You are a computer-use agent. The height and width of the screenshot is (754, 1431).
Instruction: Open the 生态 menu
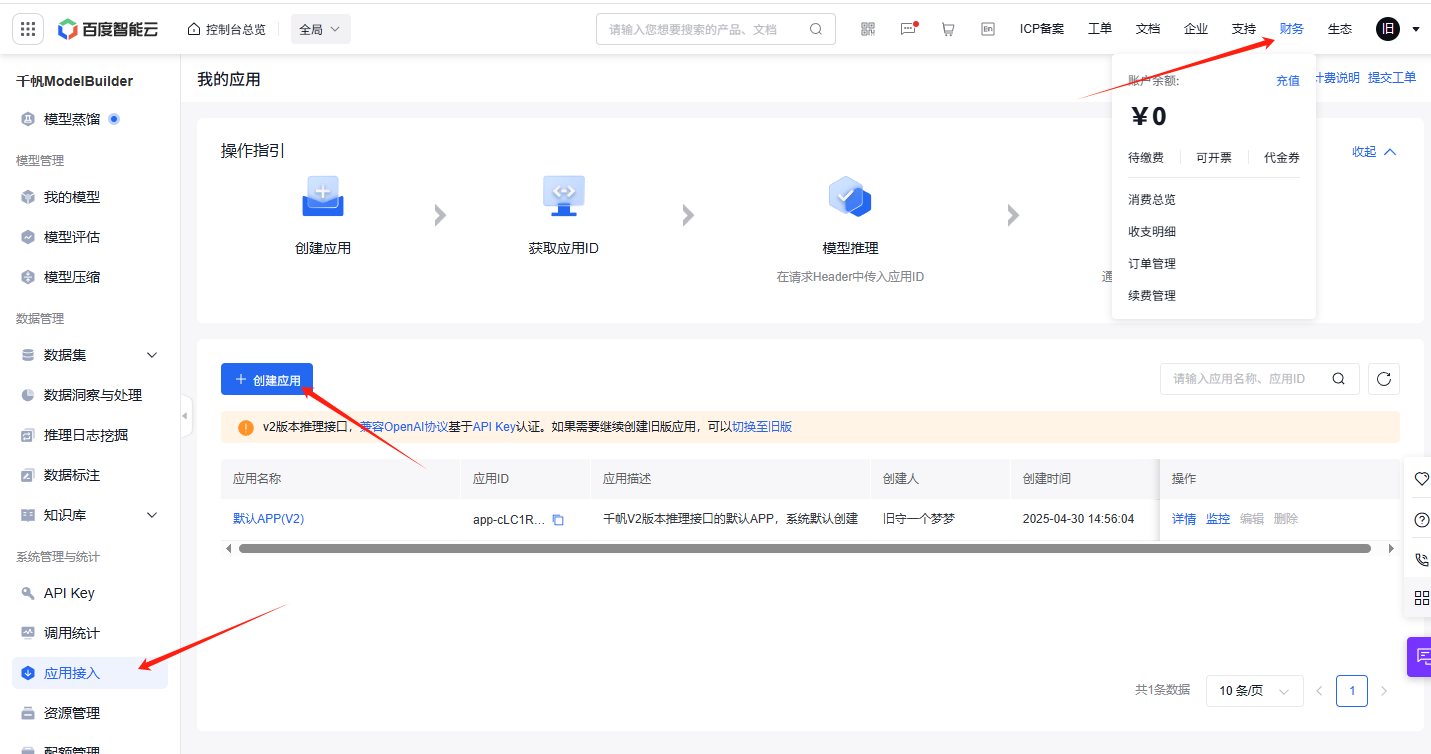click(x=1340, y=29)
